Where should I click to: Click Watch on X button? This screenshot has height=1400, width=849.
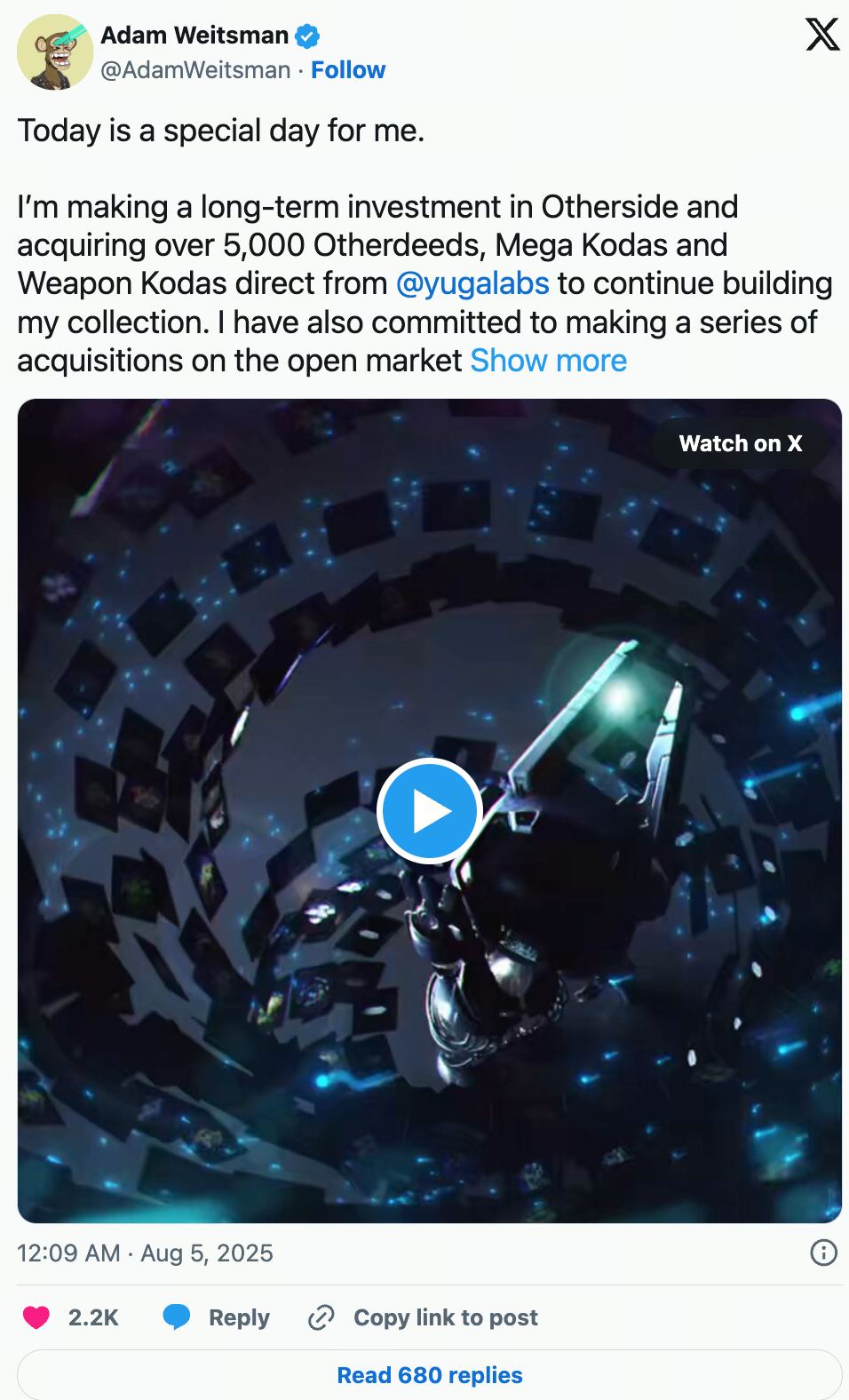pyautogui.click(x=741, y=443)
